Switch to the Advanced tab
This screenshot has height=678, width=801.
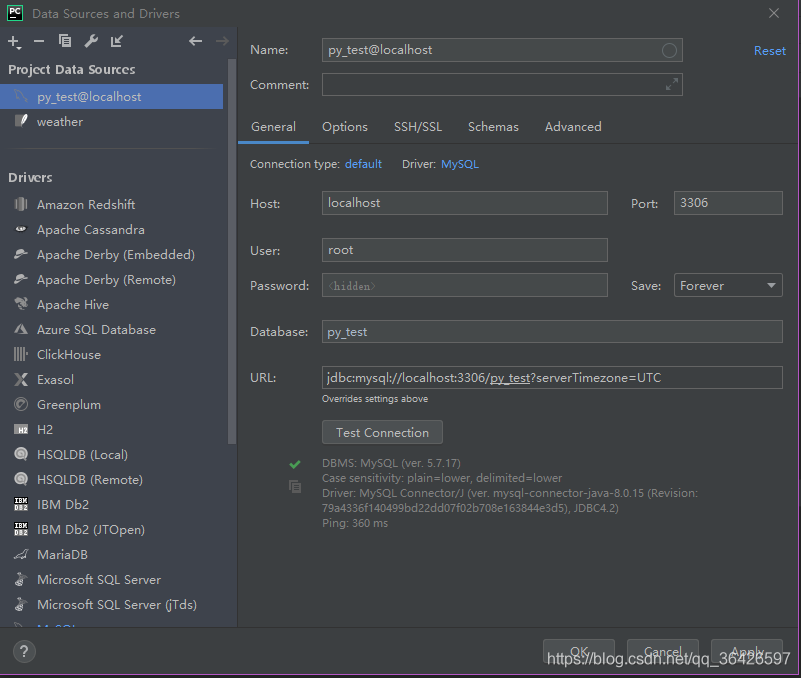click(x=573, y=127)
